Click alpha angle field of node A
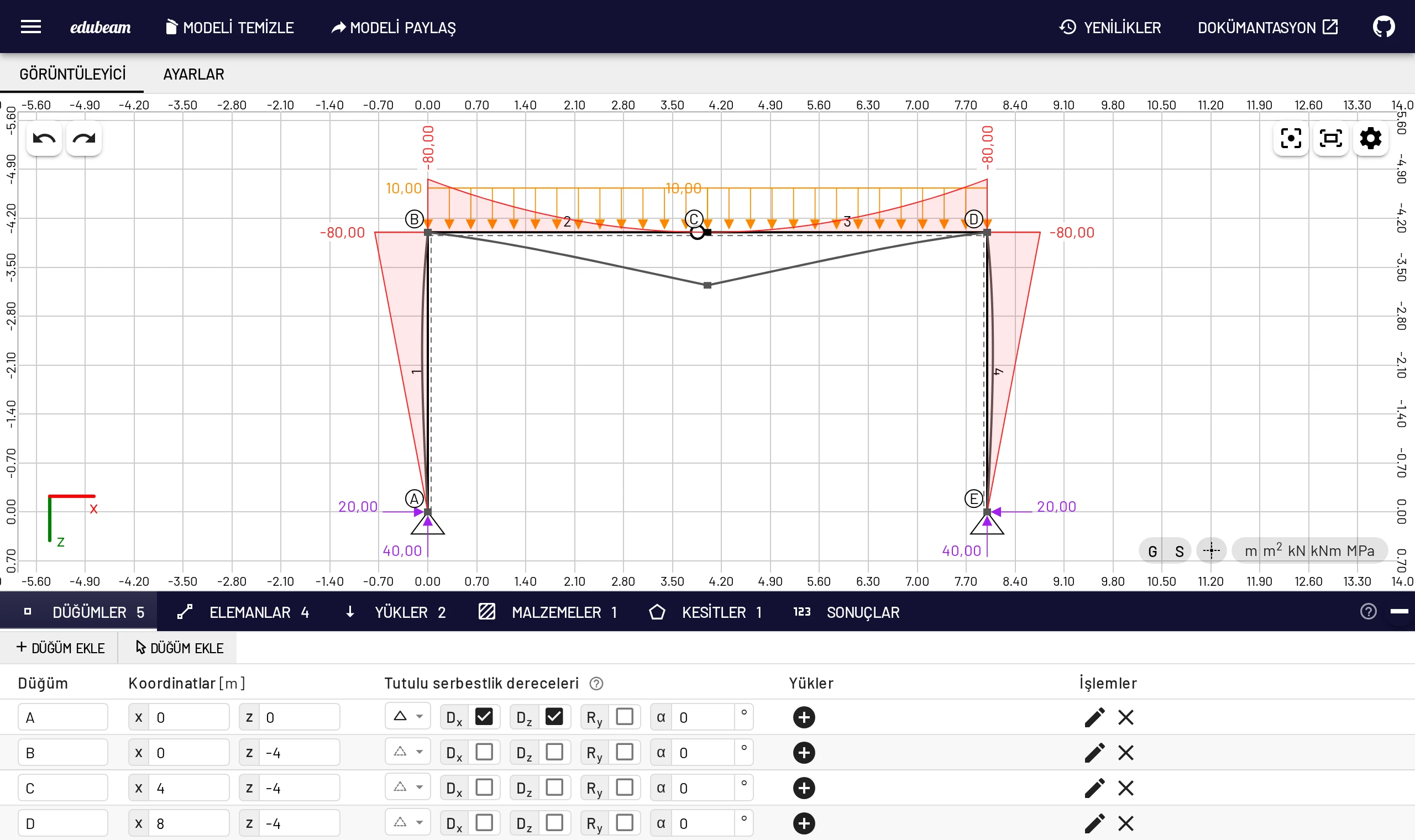 click(x=704, y=717)
